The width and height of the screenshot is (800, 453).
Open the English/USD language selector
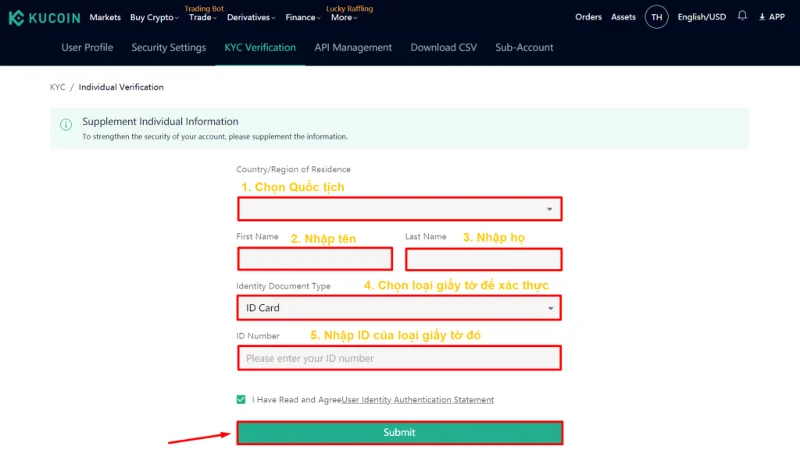[702, 17]
